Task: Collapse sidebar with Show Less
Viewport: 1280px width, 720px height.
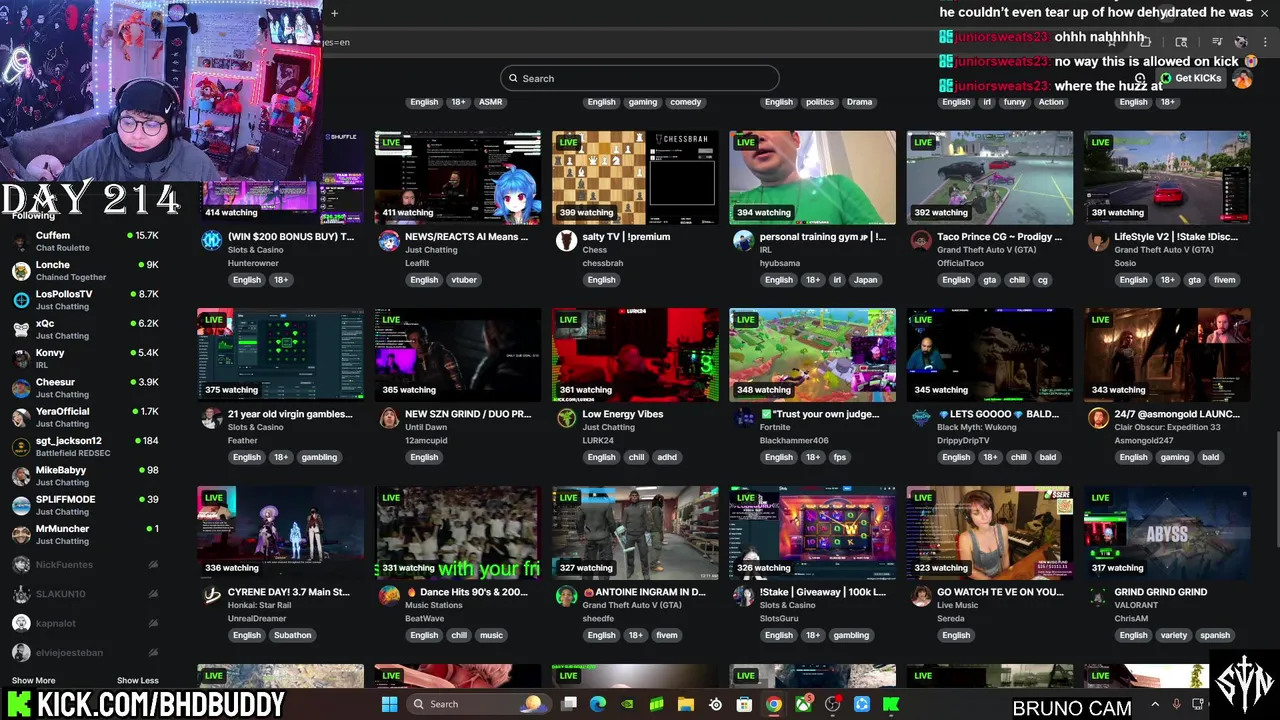Action: [x=138, y=680]
